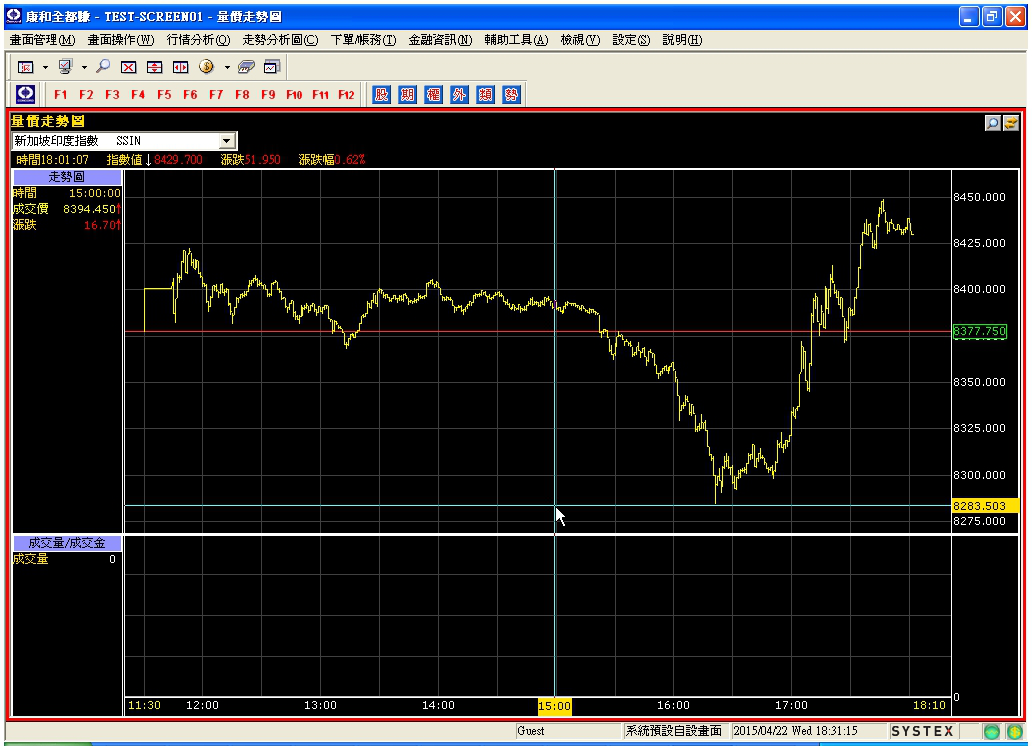Expand the 新加坡印度指數 SSIN symbol dropdown
This screenshot has width=1032, height=746.
pos(226,141)
